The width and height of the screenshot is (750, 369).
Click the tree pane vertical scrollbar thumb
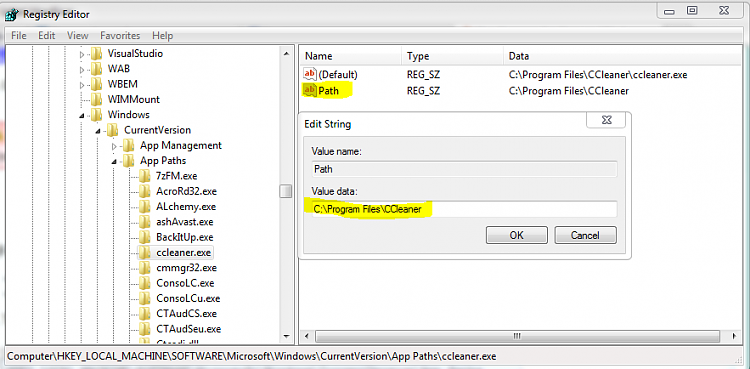pyautogui.click(x=286, y=191)
